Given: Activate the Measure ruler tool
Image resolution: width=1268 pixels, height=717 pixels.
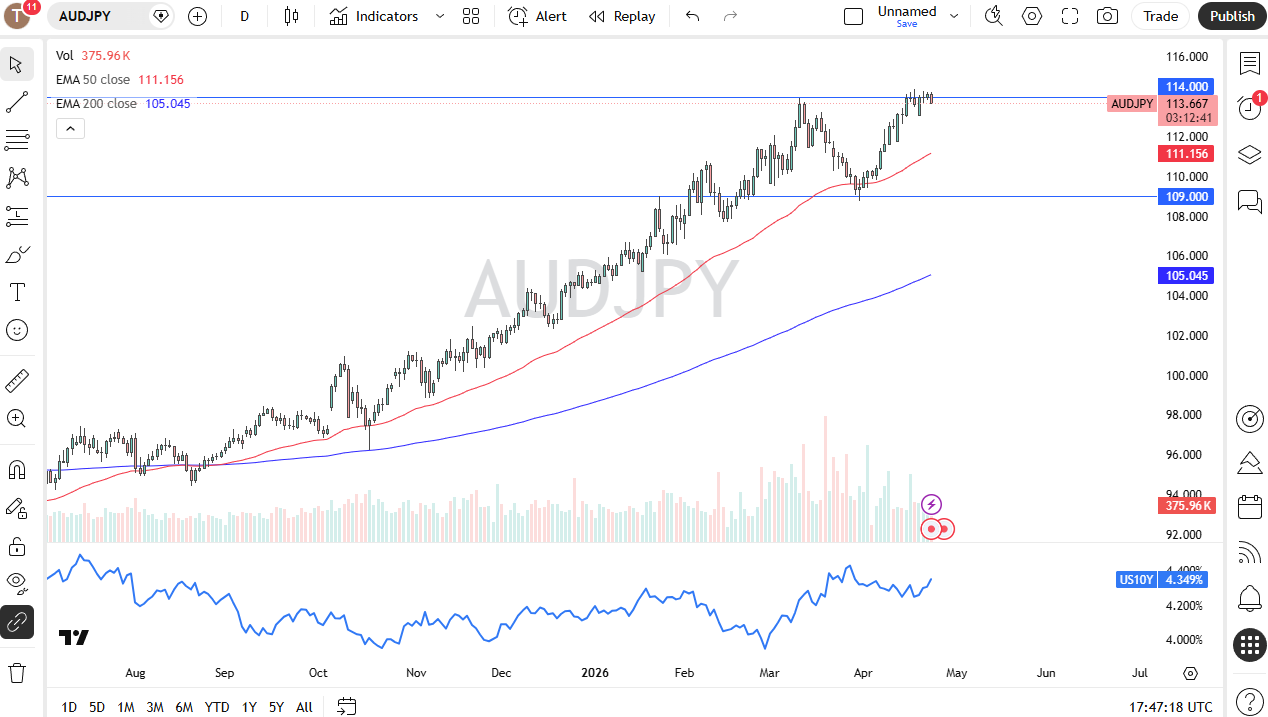Looking at the screenshot, I should click(x=16, y=381).
